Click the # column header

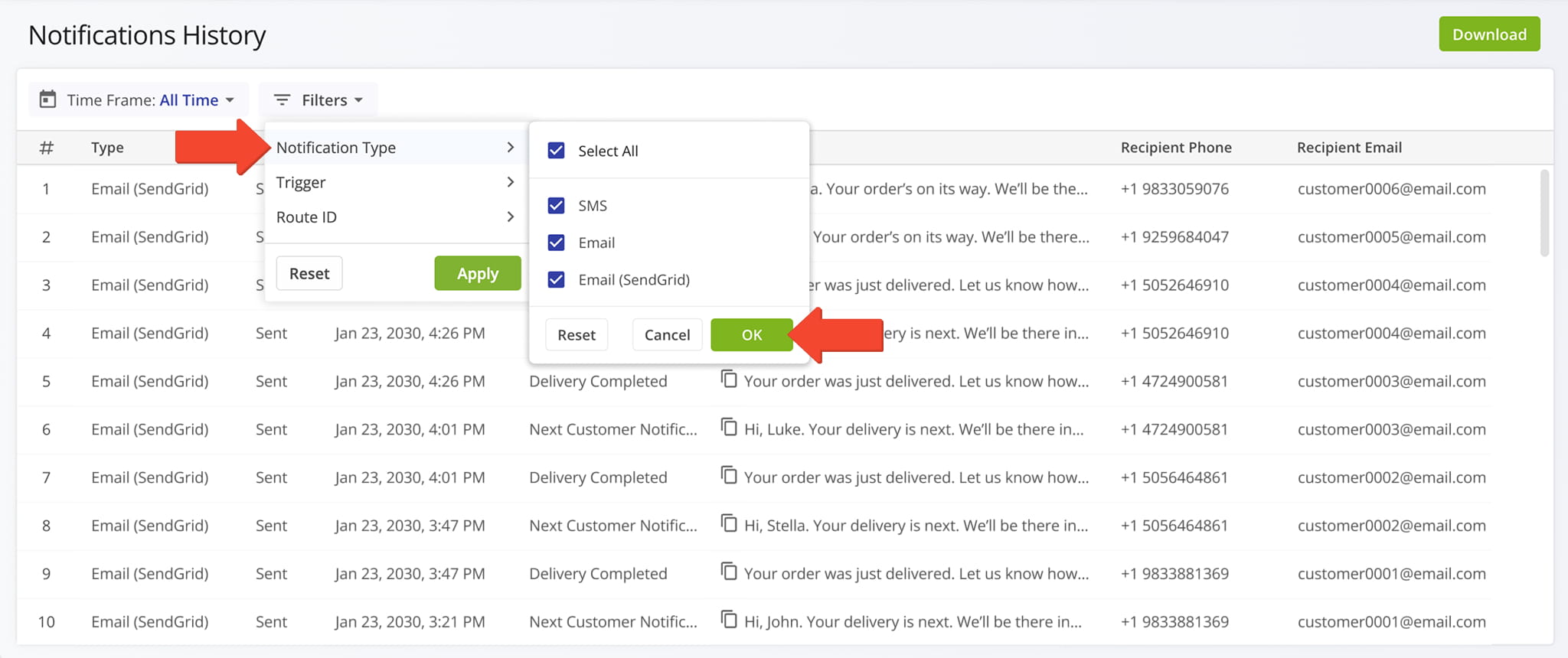click(47, 148)
